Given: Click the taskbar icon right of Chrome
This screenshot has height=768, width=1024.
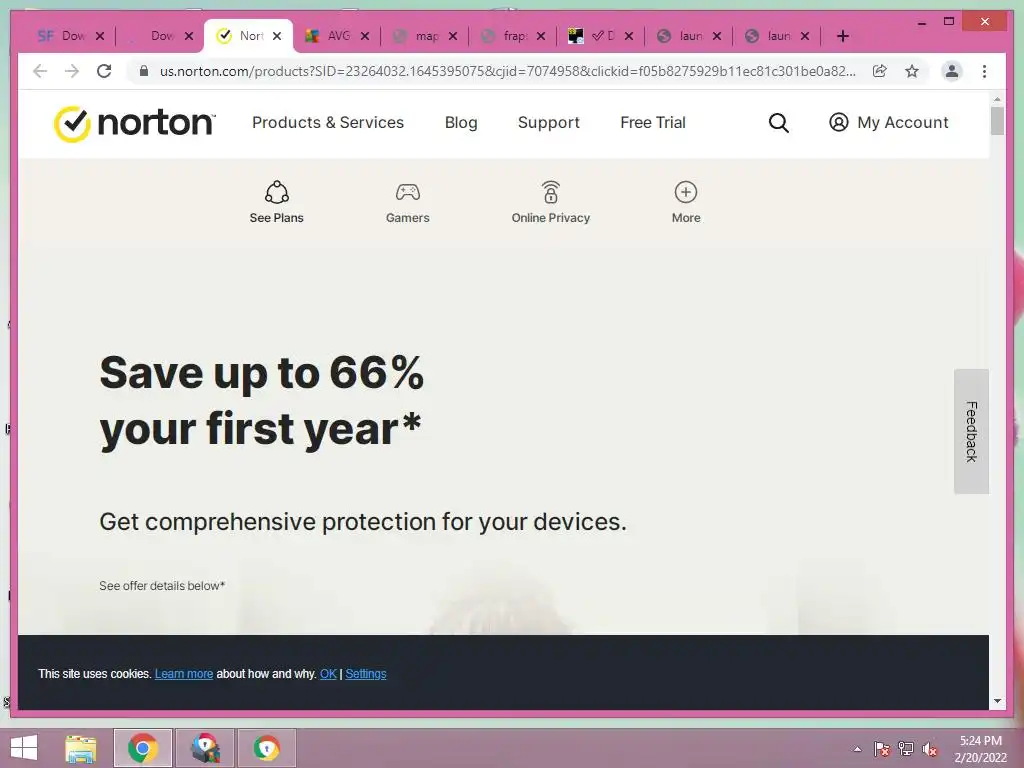Looking at the screenshot, I should tap(205, 748).
